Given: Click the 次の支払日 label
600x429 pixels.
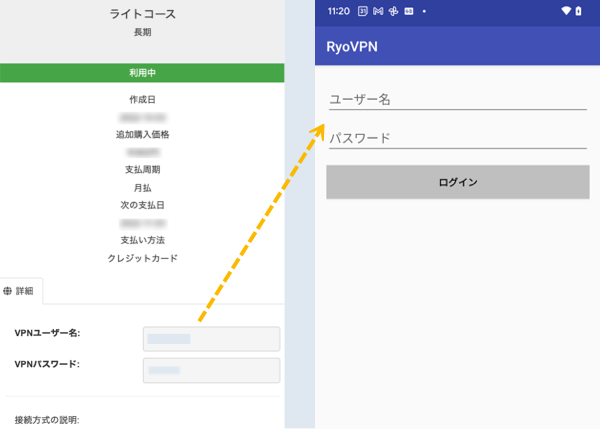Looking at the screenshot, I should tap(142, 205).
